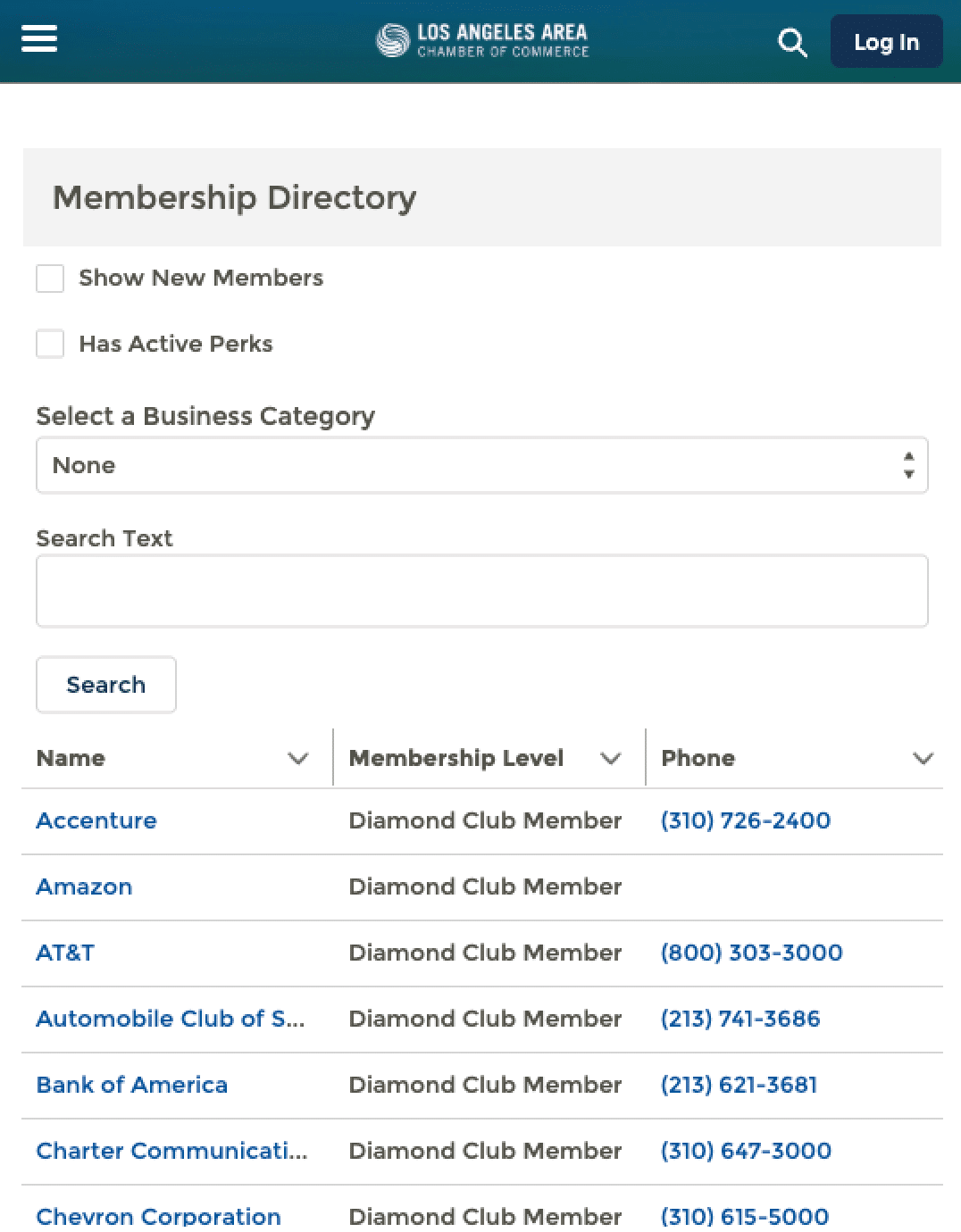Open the Membership Level column chevron
Viewport: 961px width, 1232px height.
pyautogui.click(x=611, y=758)
